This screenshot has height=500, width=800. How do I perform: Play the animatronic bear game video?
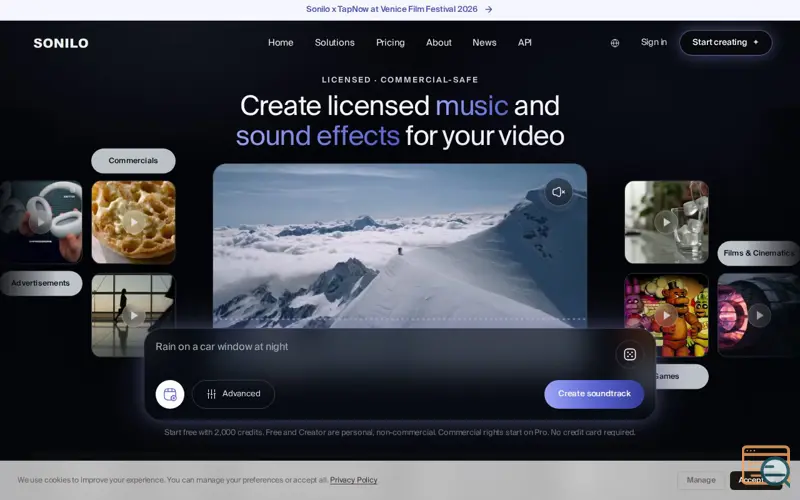point(666,315)
